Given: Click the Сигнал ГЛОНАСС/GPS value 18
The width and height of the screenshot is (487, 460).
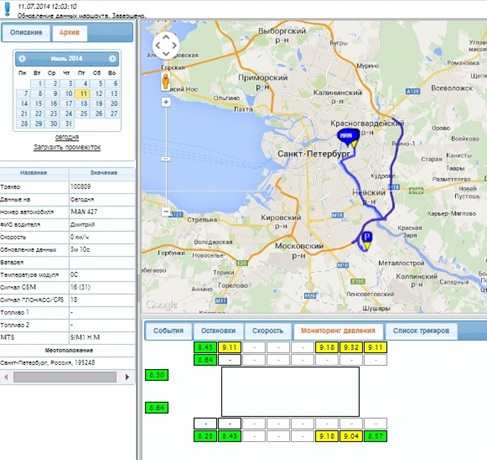Looking at the screenshot, I should coord(74,300).
